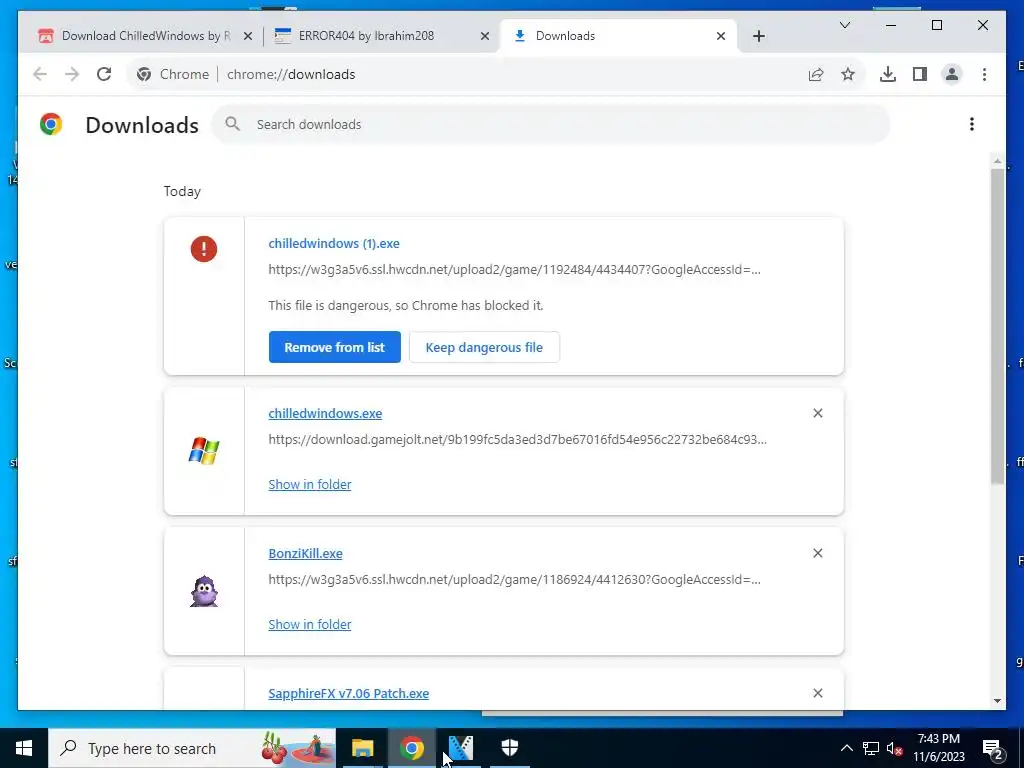
Task: Open the Downloads page more actions menu
Action: pyautogui.click(x=972, y=124)
